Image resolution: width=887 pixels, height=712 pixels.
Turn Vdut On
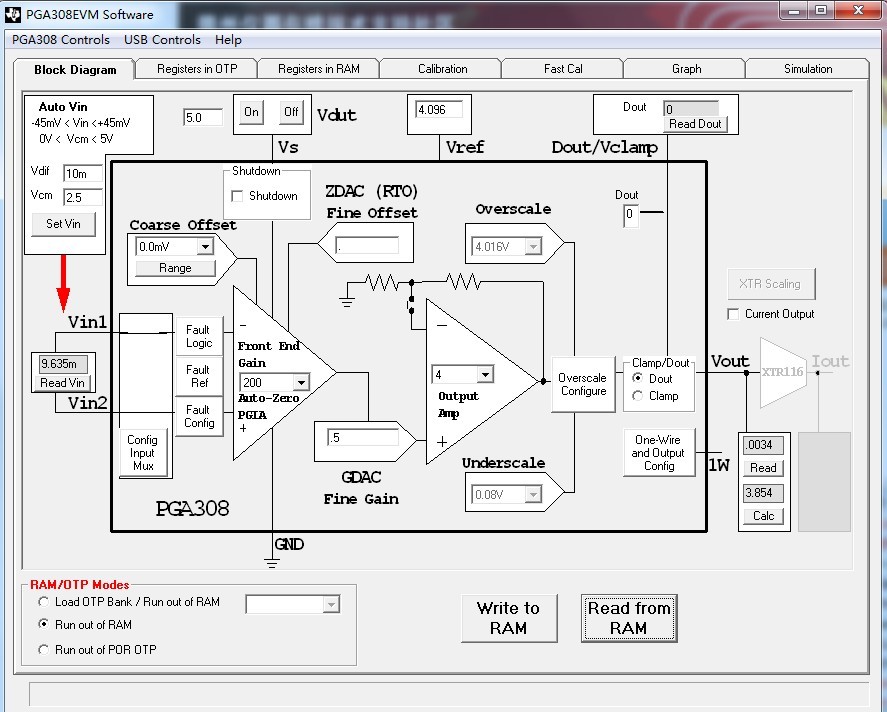tap(251, 112)
